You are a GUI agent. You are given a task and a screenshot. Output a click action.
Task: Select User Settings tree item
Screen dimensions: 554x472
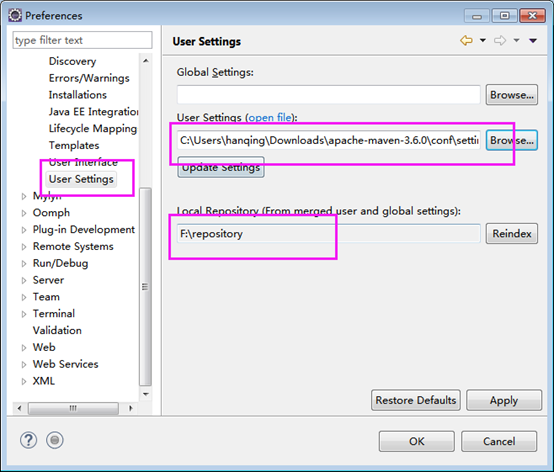[81, 179]
